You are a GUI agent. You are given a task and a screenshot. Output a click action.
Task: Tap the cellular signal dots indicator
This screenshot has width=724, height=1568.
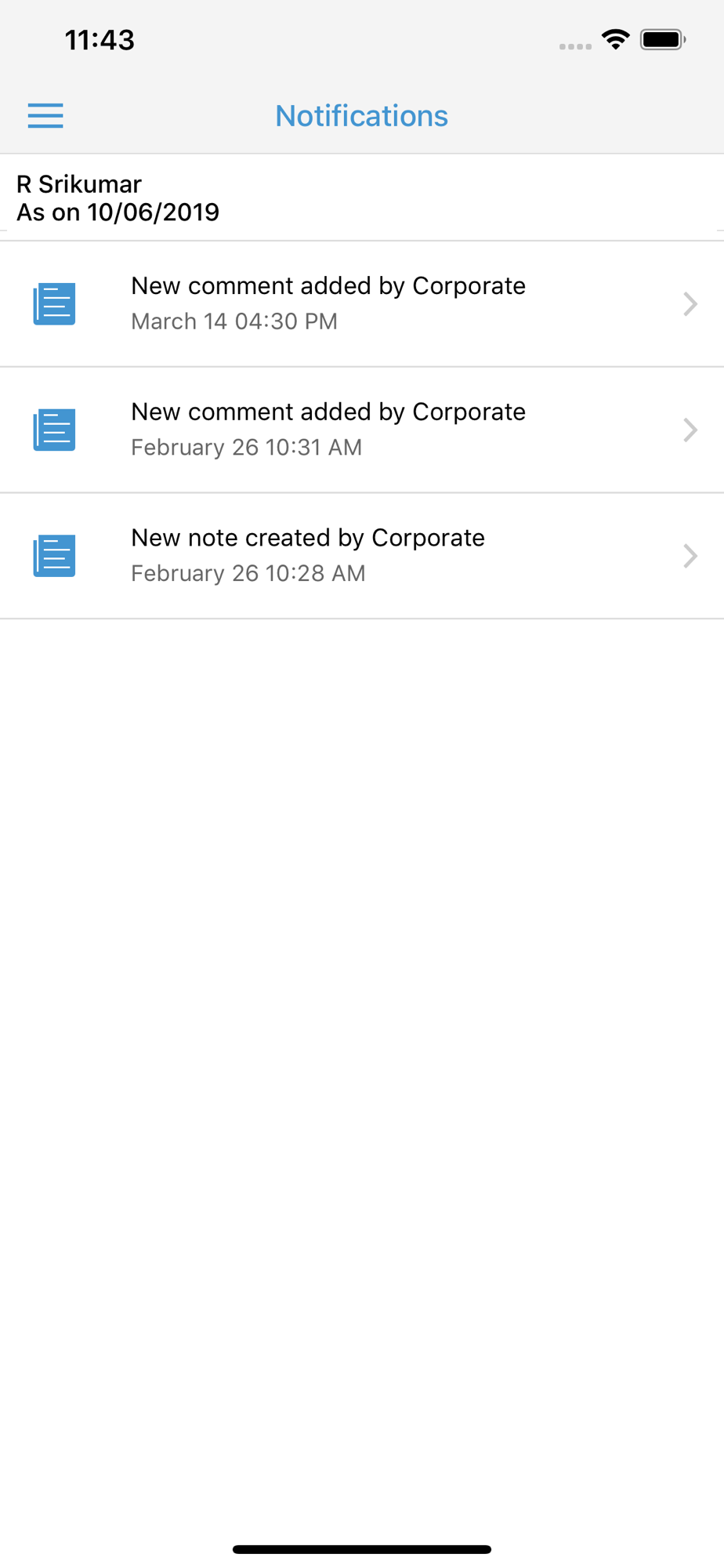pyautogui.click(x=575, y=46)
